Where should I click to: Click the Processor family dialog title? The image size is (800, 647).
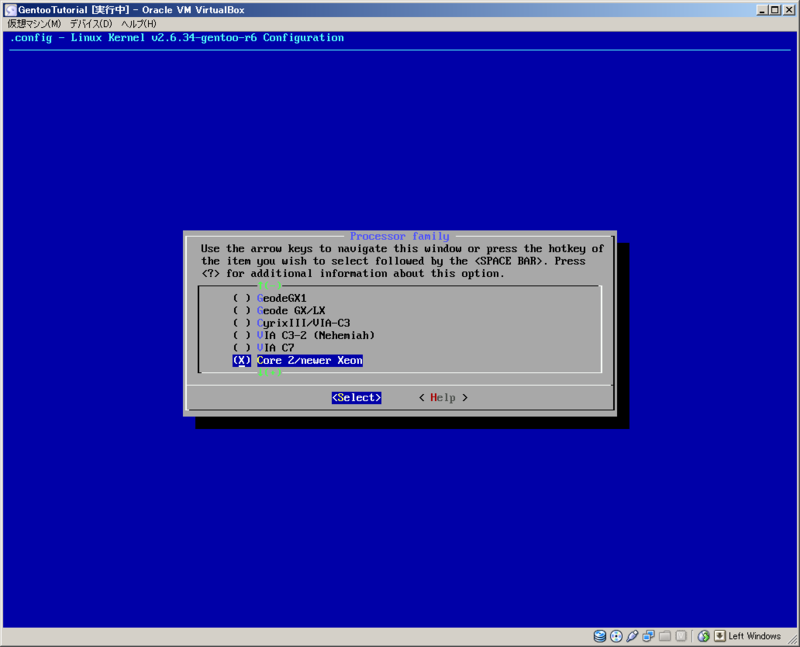pos(399,236)
